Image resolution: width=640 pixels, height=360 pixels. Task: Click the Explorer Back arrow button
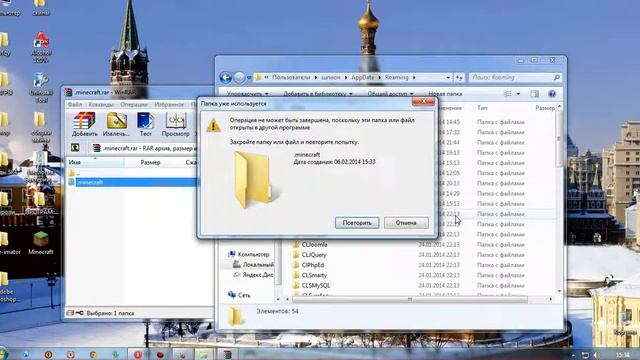226,77
